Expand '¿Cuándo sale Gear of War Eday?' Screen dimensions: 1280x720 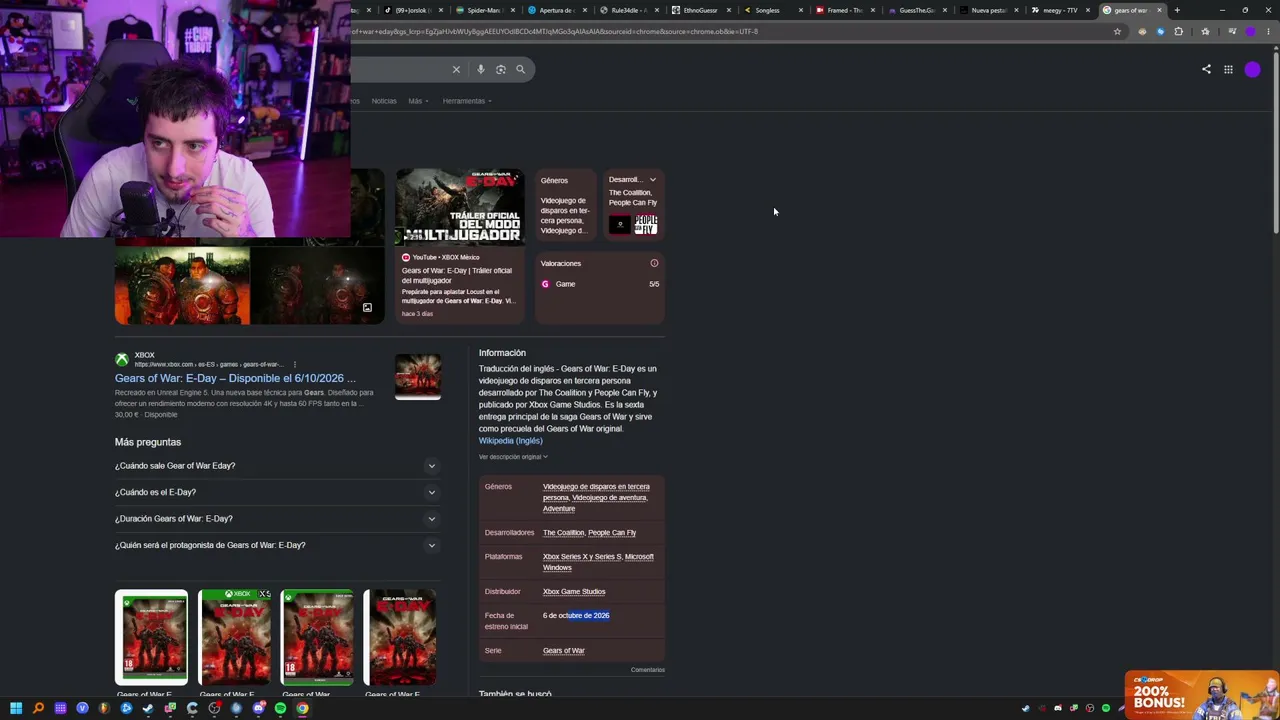[277, 465]
